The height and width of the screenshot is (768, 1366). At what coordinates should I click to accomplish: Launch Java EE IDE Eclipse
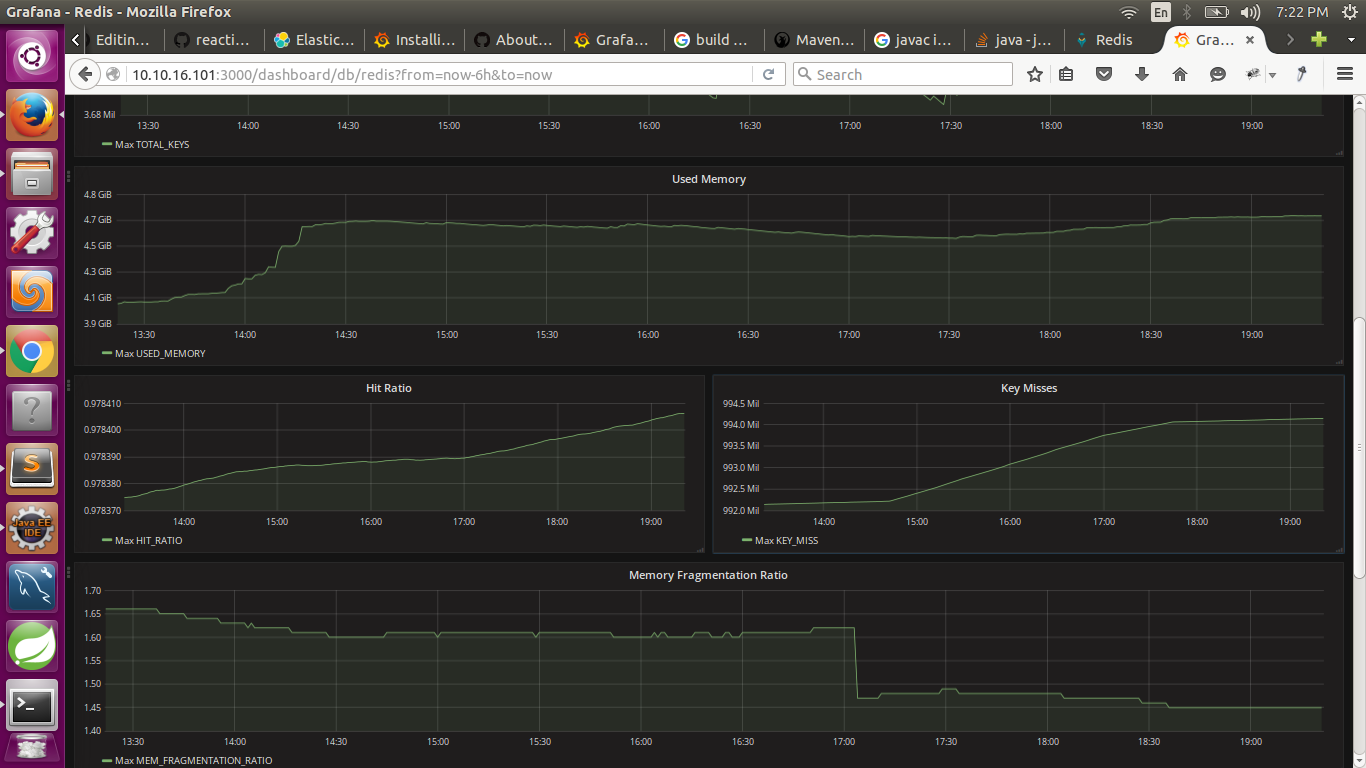pos(33,528)
